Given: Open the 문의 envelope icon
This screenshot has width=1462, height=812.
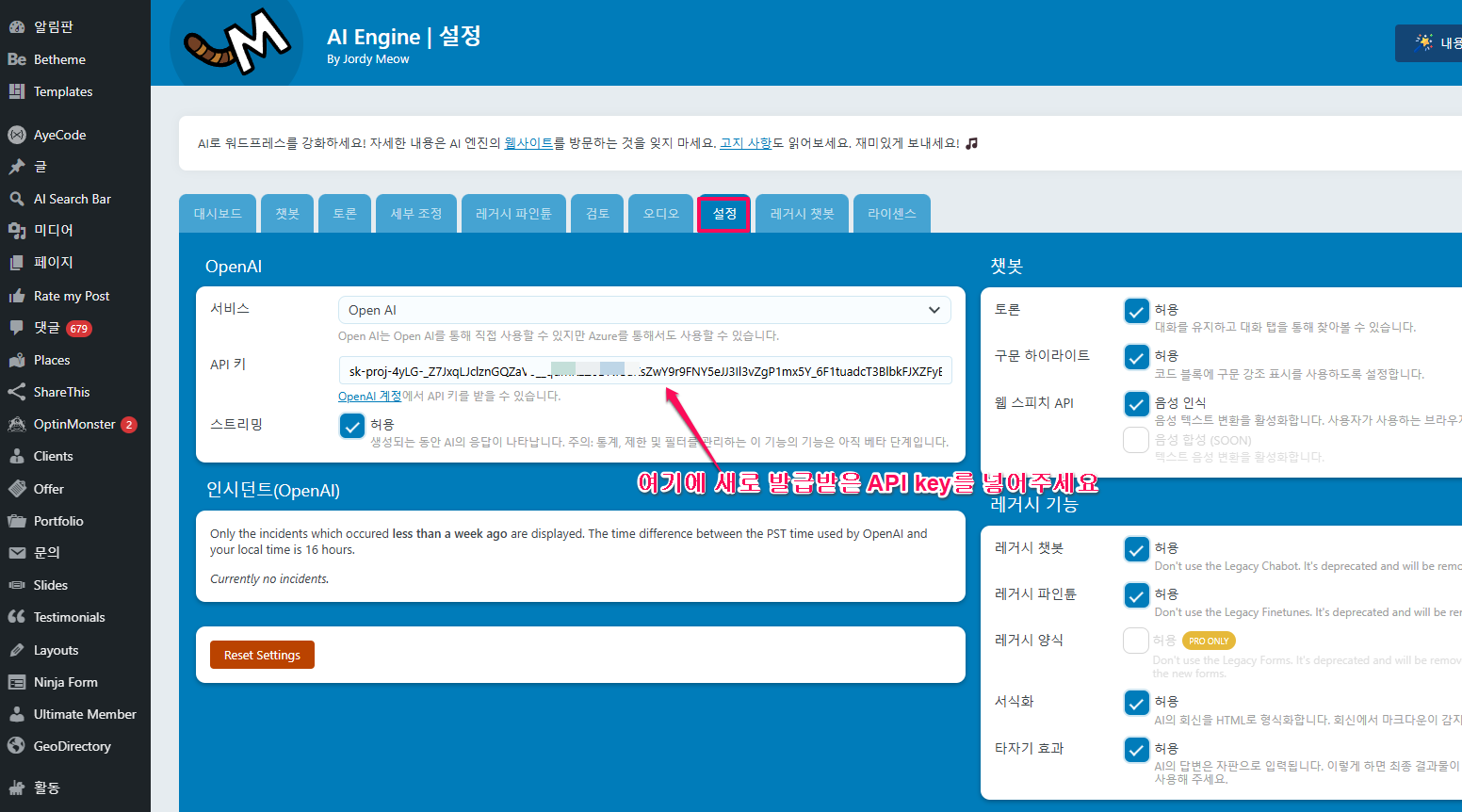Looking at the screenshot, I should (17, 553).
